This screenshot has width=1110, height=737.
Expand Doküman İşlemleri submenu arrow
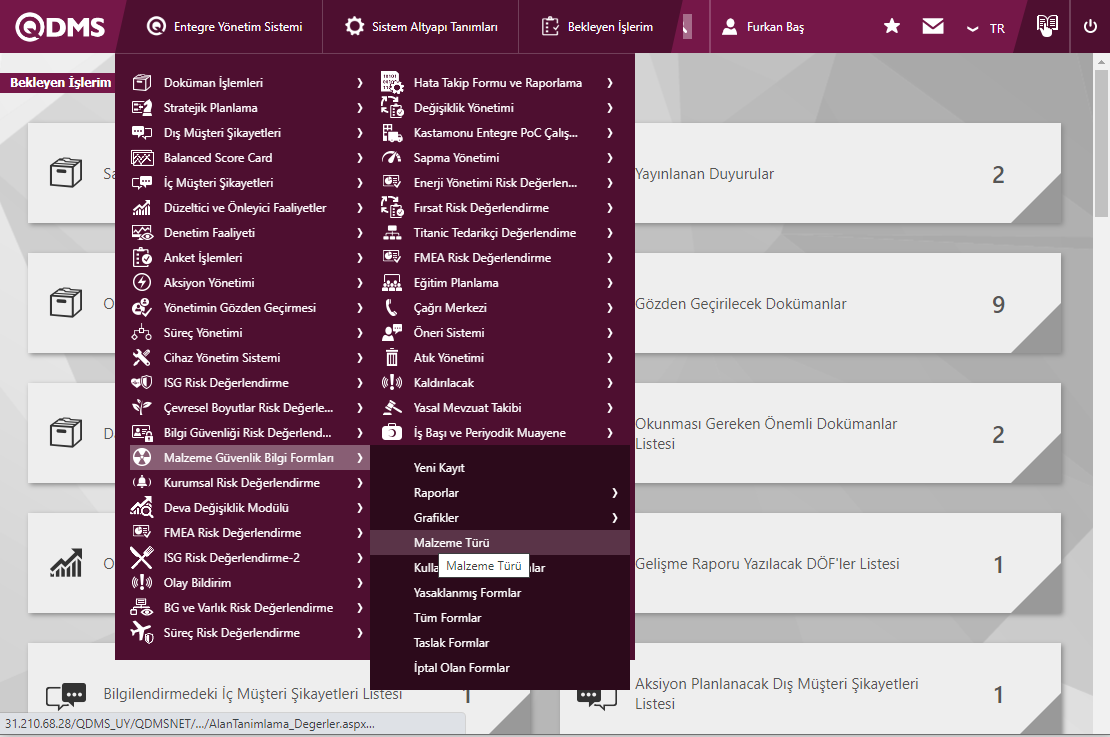click(x=359, y=83)
